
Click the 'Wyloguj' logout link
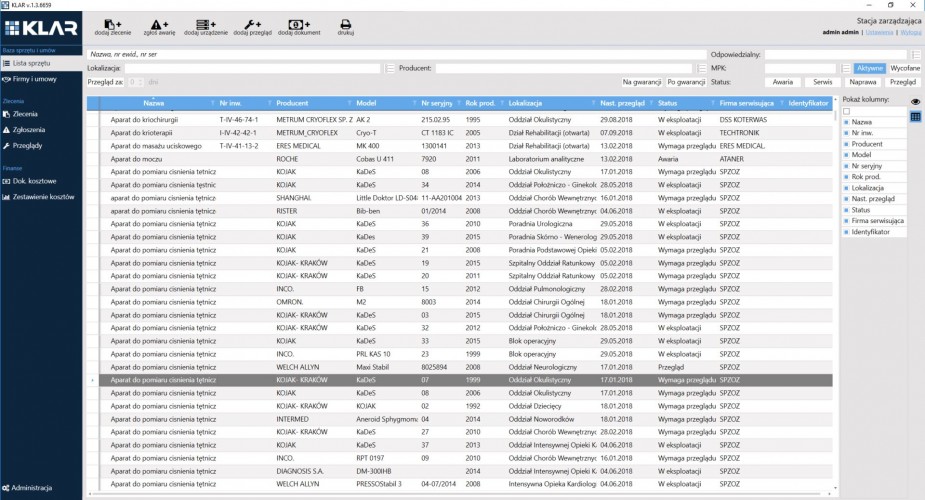[911, 33]
